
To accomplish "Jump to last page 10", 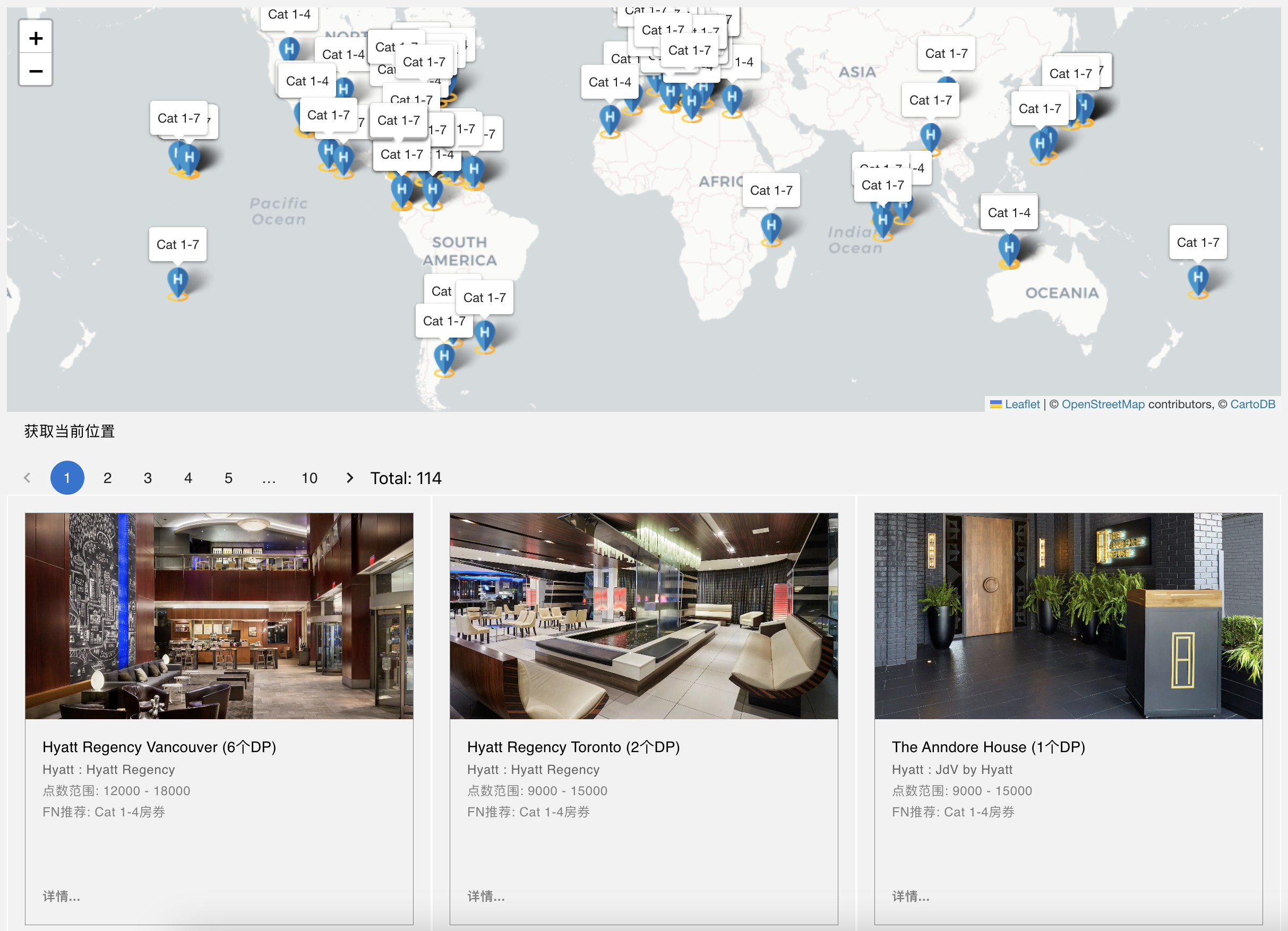I will click(310, 477).
